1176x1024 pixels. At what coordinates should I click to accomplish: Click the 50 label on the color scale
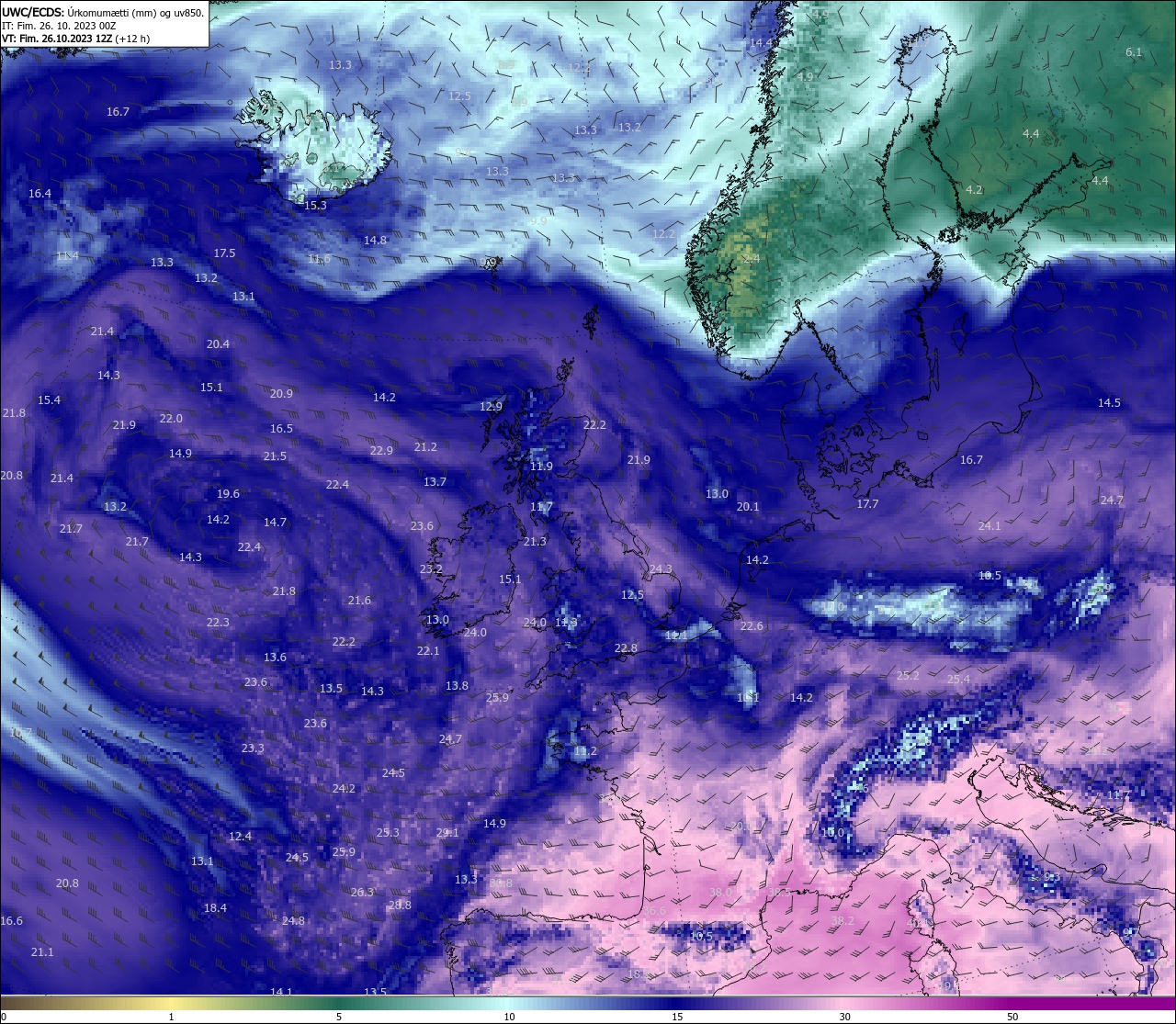(x=1012, y=1017)
